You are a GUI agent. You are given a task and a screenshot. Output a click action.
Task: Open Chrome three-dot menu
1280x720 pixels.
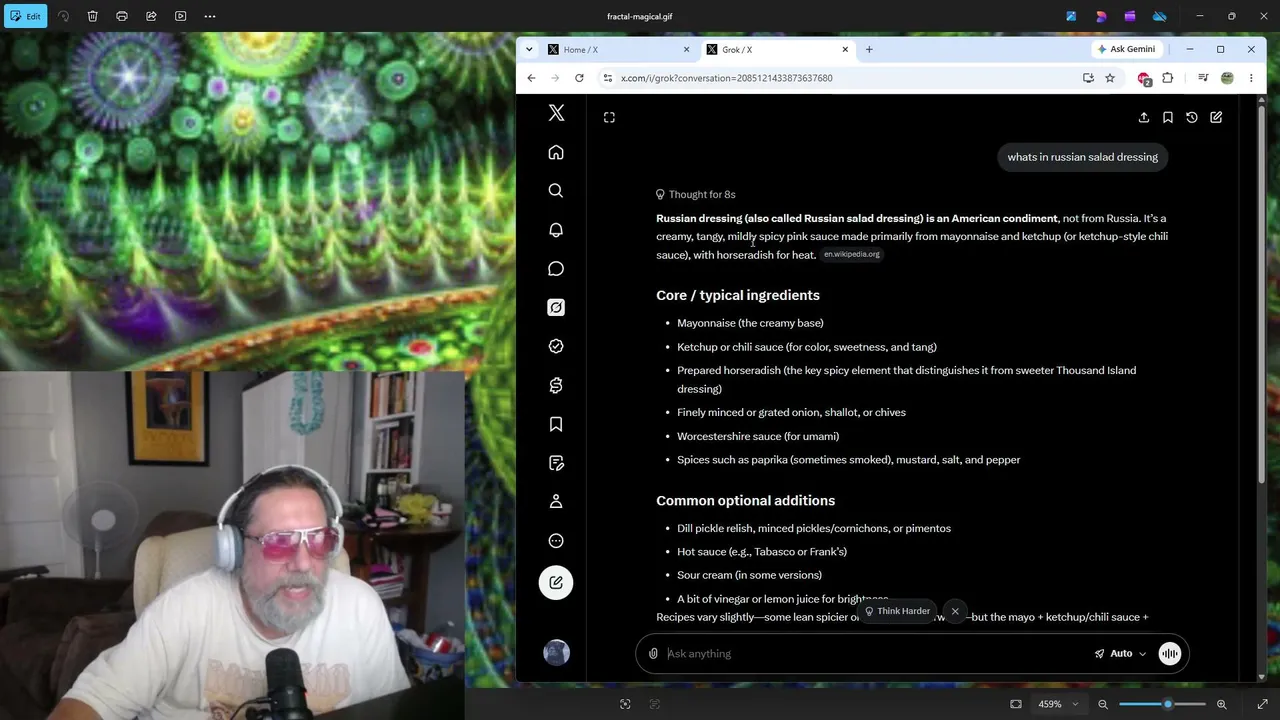(1251, 78)
